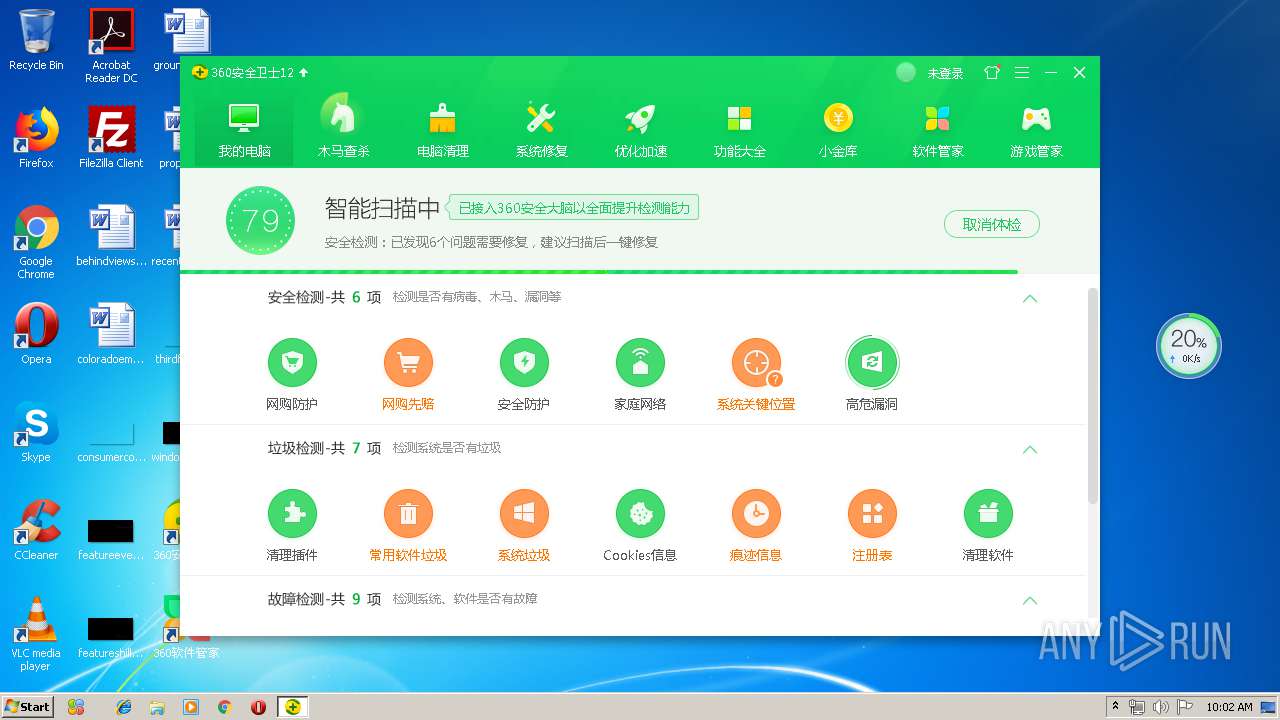Viewport: 1280px width, 720px height.
Task: Select the 安全防护 shield icon
Action: tap(524, 362)
